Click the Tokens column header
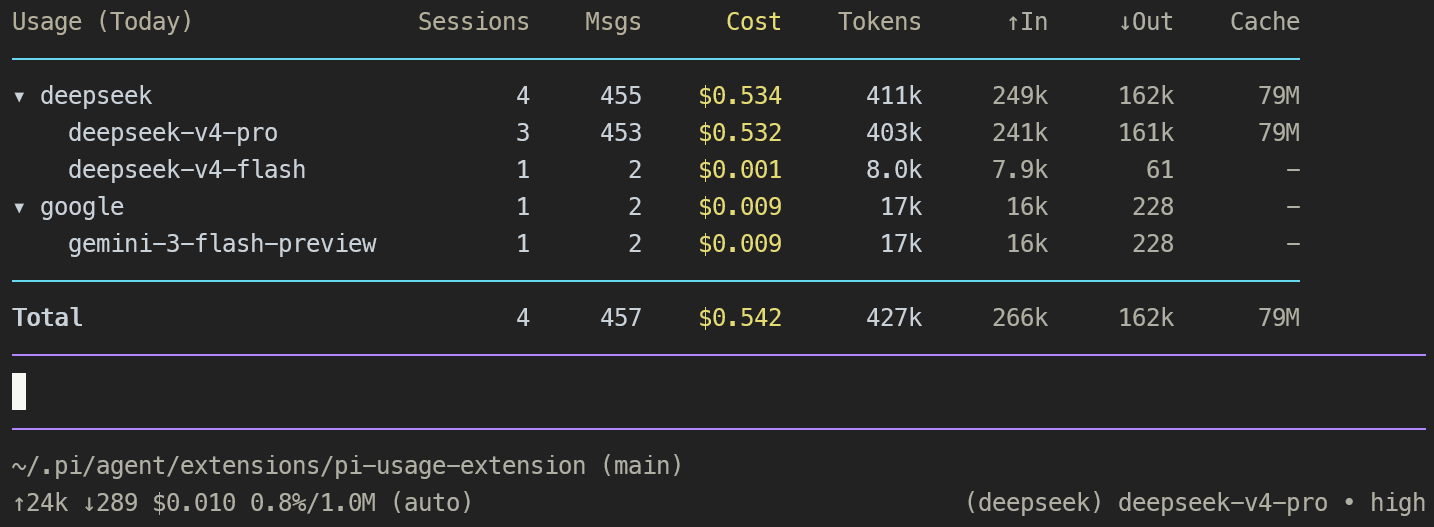 880,22
